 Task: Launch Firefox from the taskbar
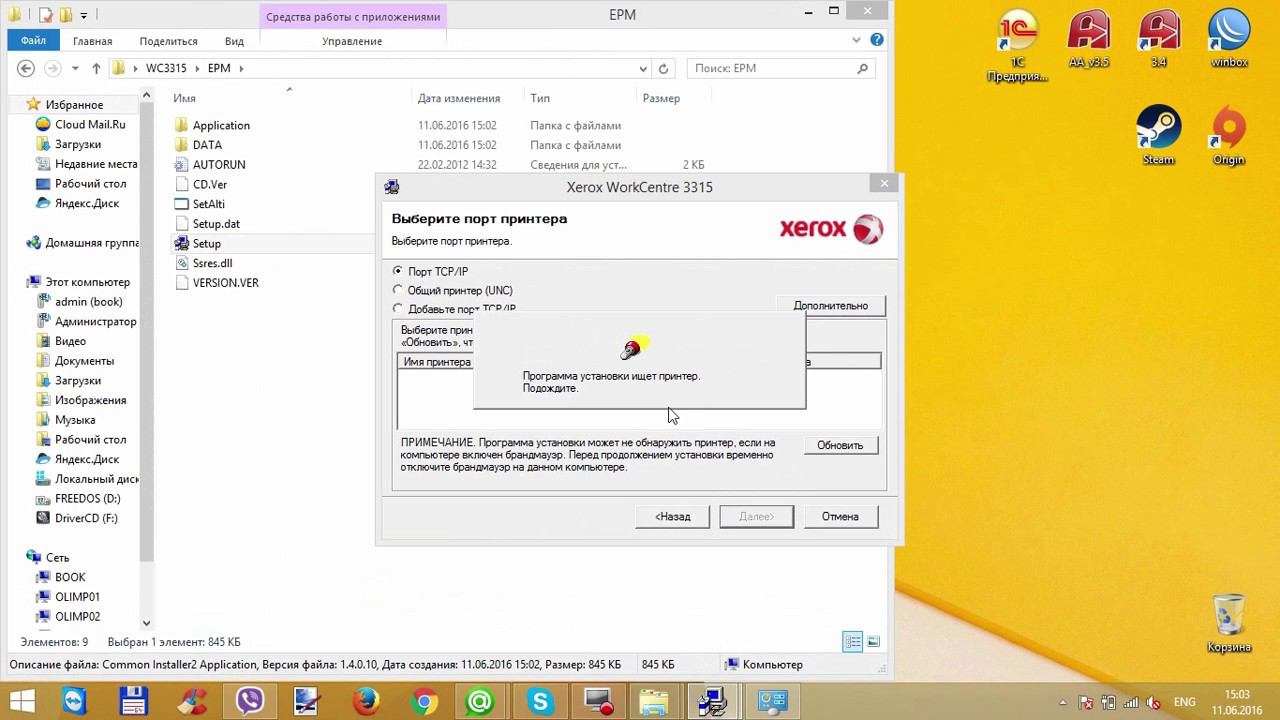(x=365, y=701)
